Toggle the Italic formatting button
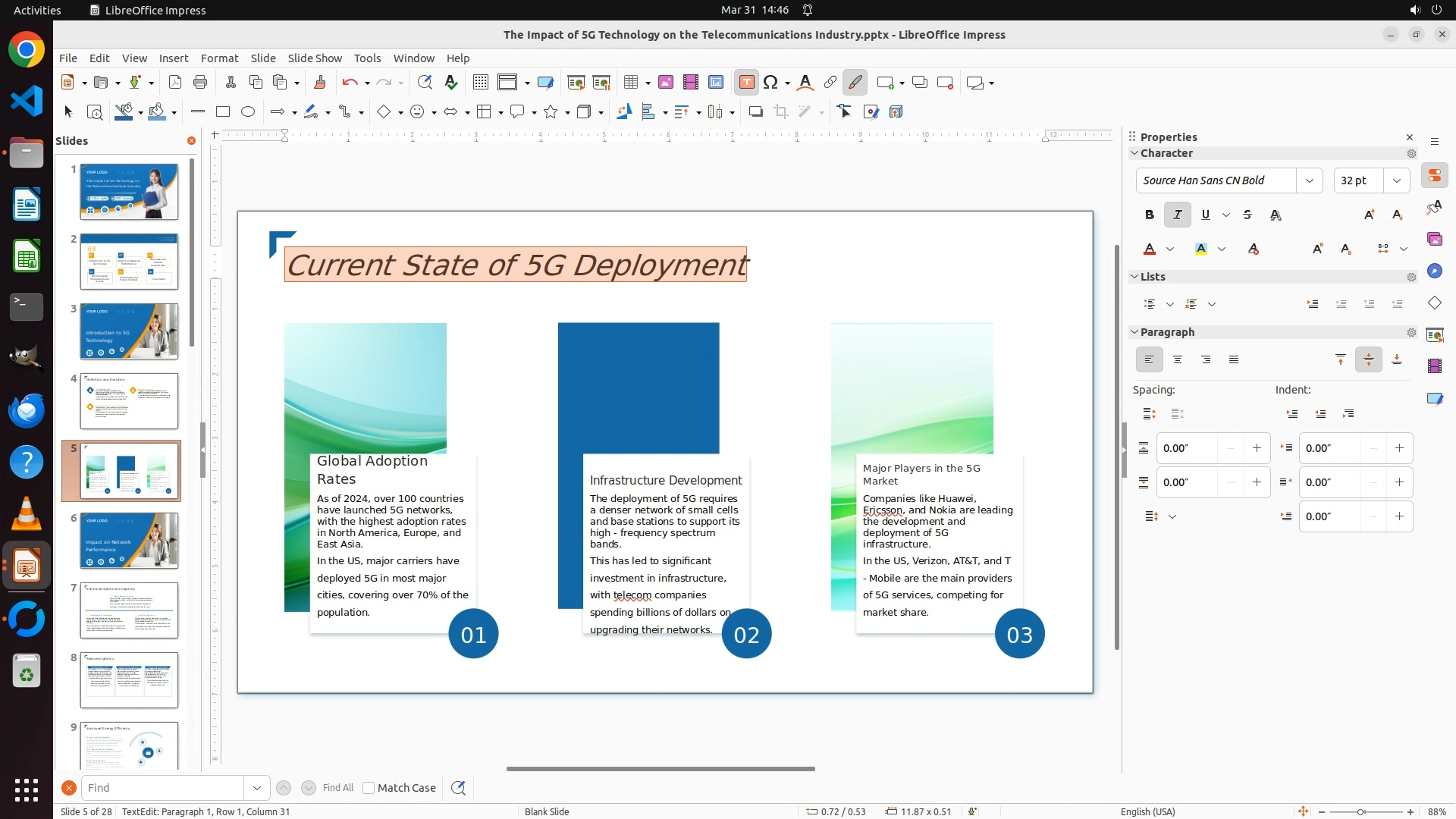This screenshot has width=1456, height=819. pos(1177,215)
